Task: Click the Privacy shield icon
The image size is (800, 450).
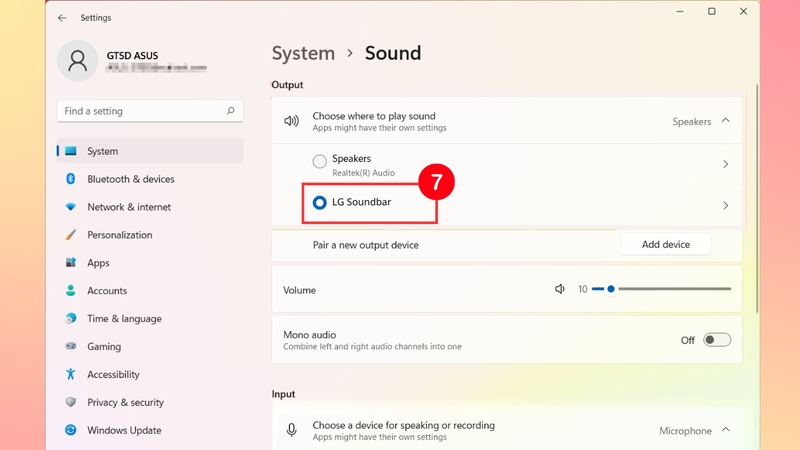Action: click(70, 402)
